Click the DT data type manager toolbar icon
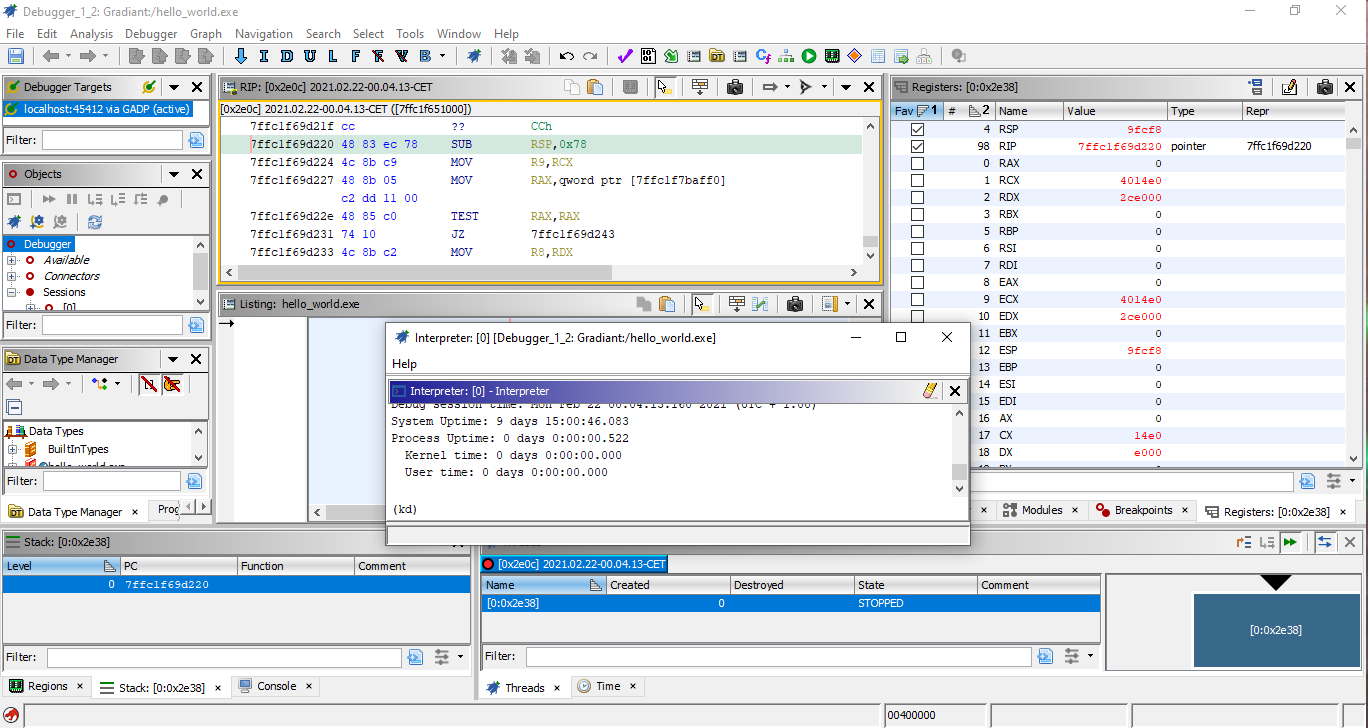The image size is (1368, 728). coord(717,56)
